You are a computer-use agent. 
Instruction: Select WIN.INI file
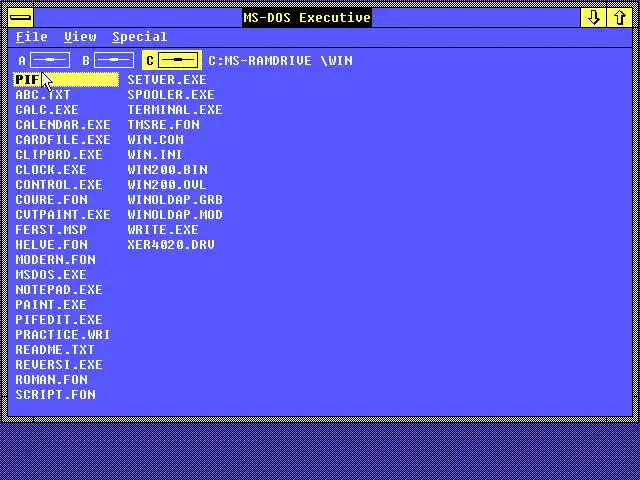155,155
